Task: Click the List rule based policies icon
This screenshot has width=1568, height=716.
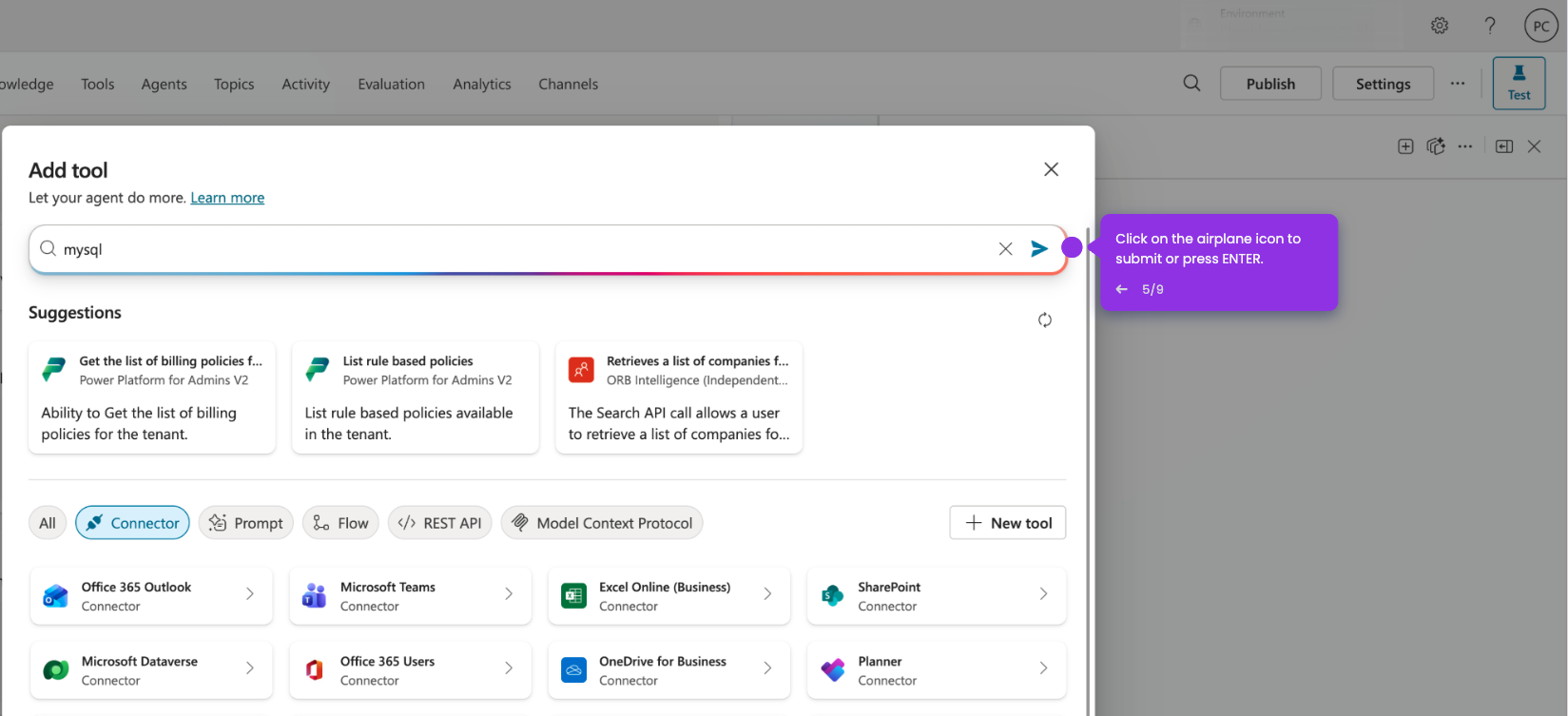Action: point(317,370)
